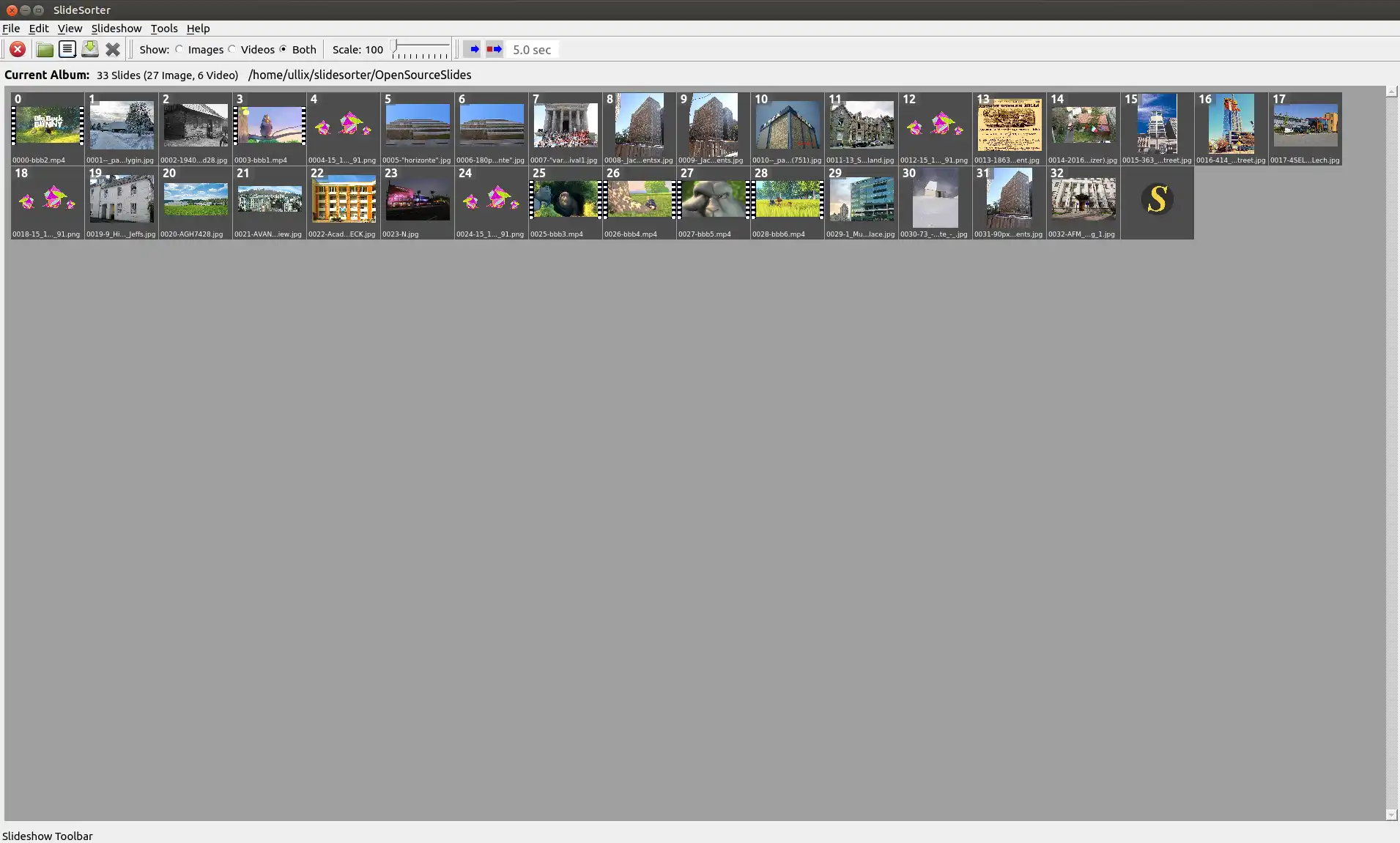
Task: Click the scrollbar down arrow
Action: pos(1392,814)
